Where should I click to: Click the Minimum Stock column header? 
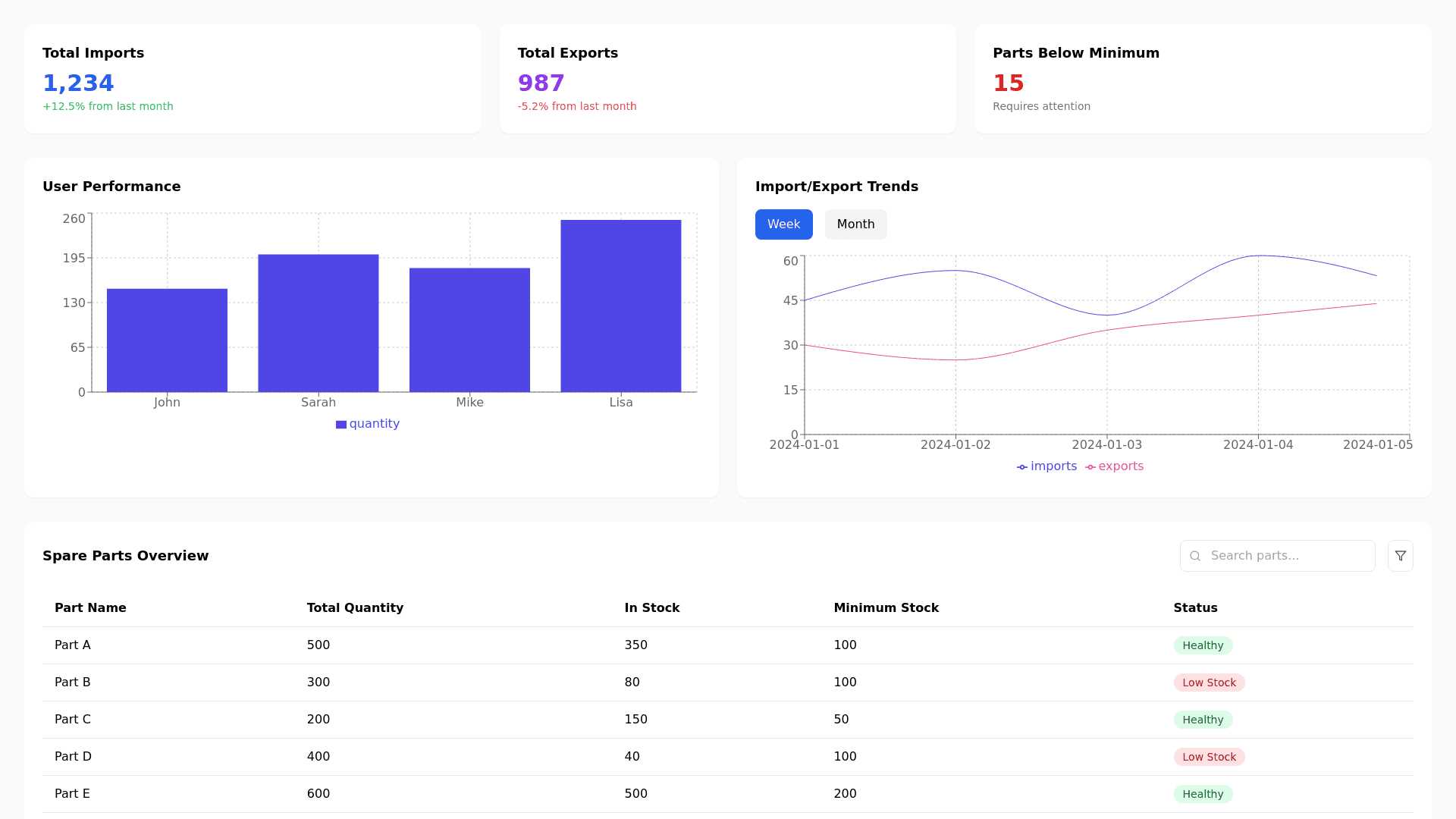pos(886,607)
